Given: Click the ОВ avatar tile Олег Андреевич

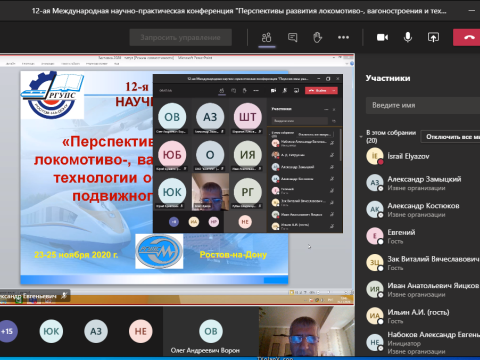Looking at the screenshot, I should tap(211, 331).
